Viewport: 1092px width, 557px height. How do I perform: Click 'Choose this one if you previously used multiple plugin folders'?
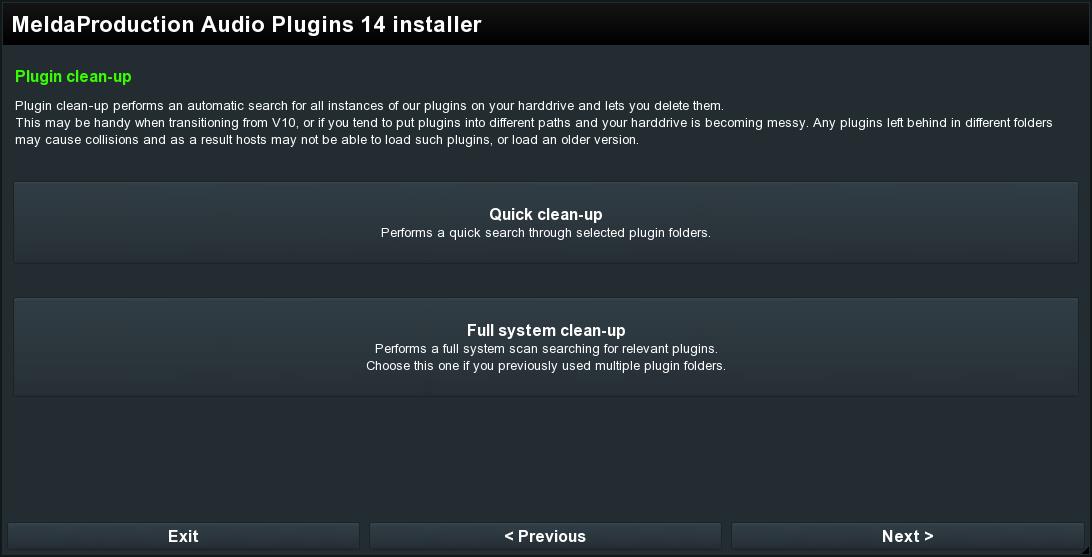coord(546,366)
